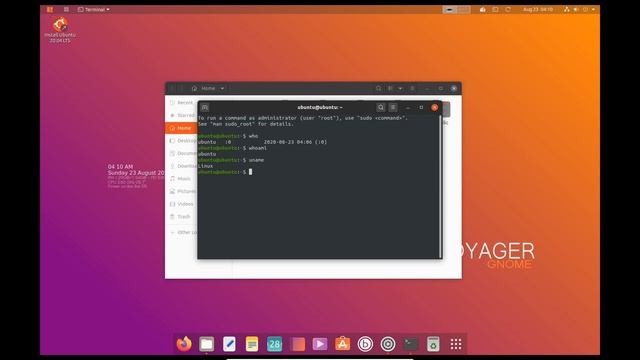Open the calendar app showing 28

[274, 344]
